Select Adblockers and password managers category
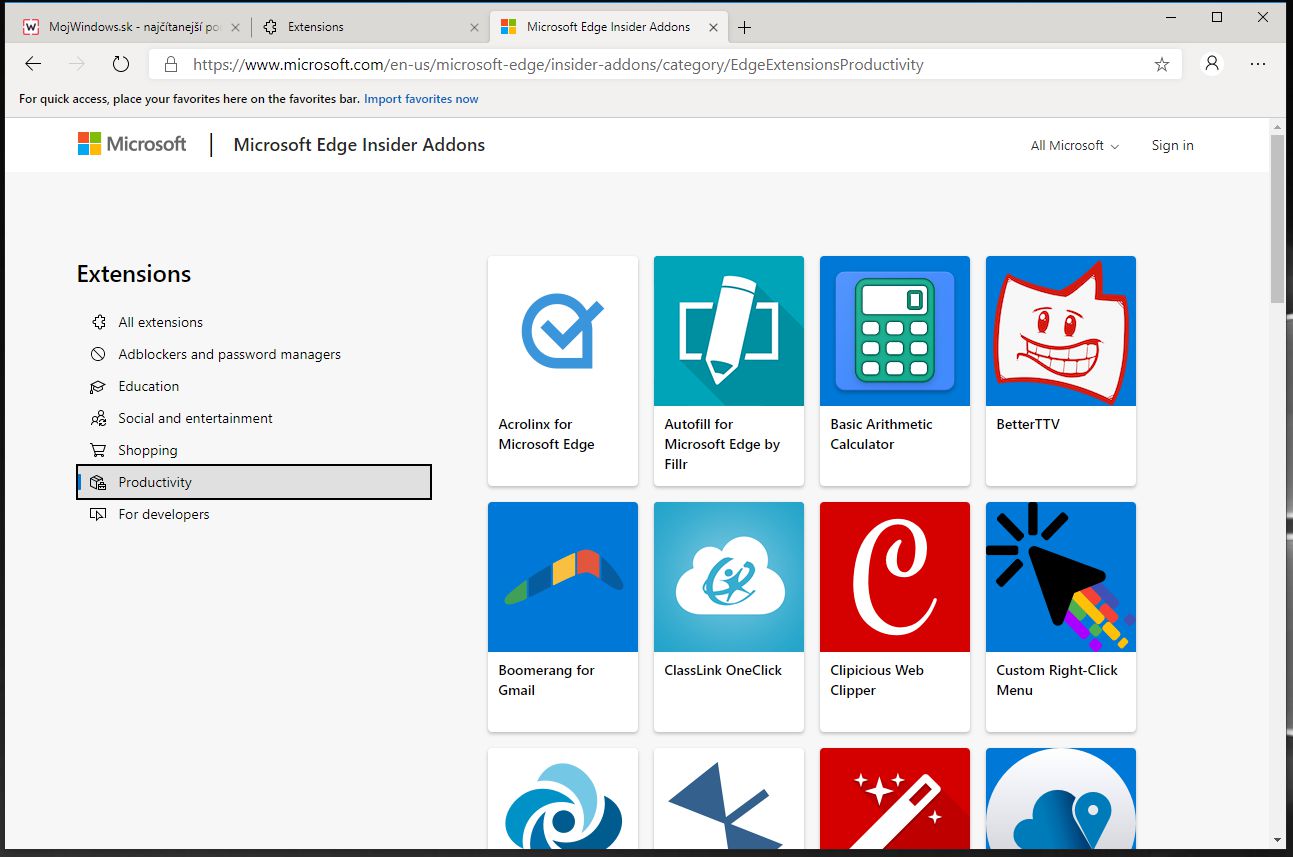This screenshot has height=857, width=1293. click(x=254, y=354)
